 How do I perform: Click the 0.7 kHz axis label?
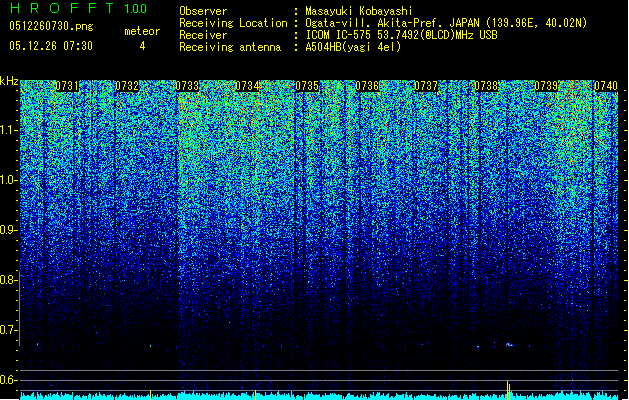click(9, 330)
